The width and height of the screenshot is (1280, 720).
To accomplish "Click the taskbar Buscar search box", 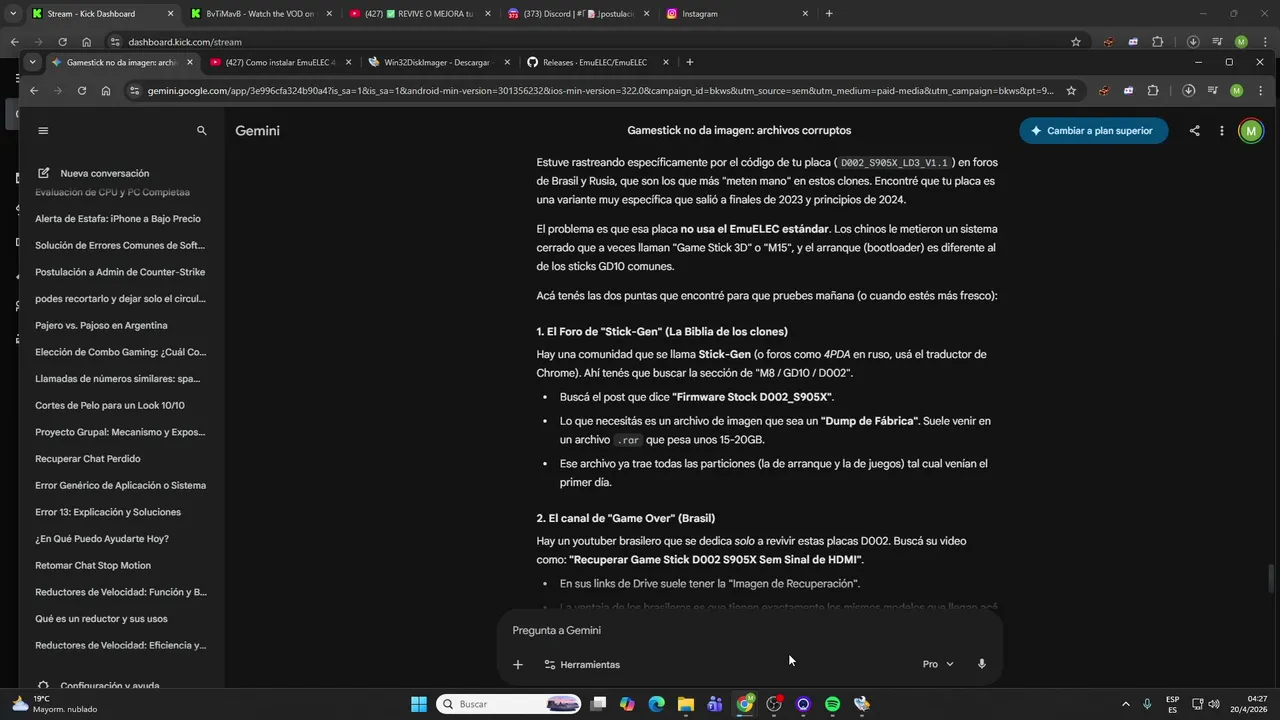I will (x=510, y=704).
